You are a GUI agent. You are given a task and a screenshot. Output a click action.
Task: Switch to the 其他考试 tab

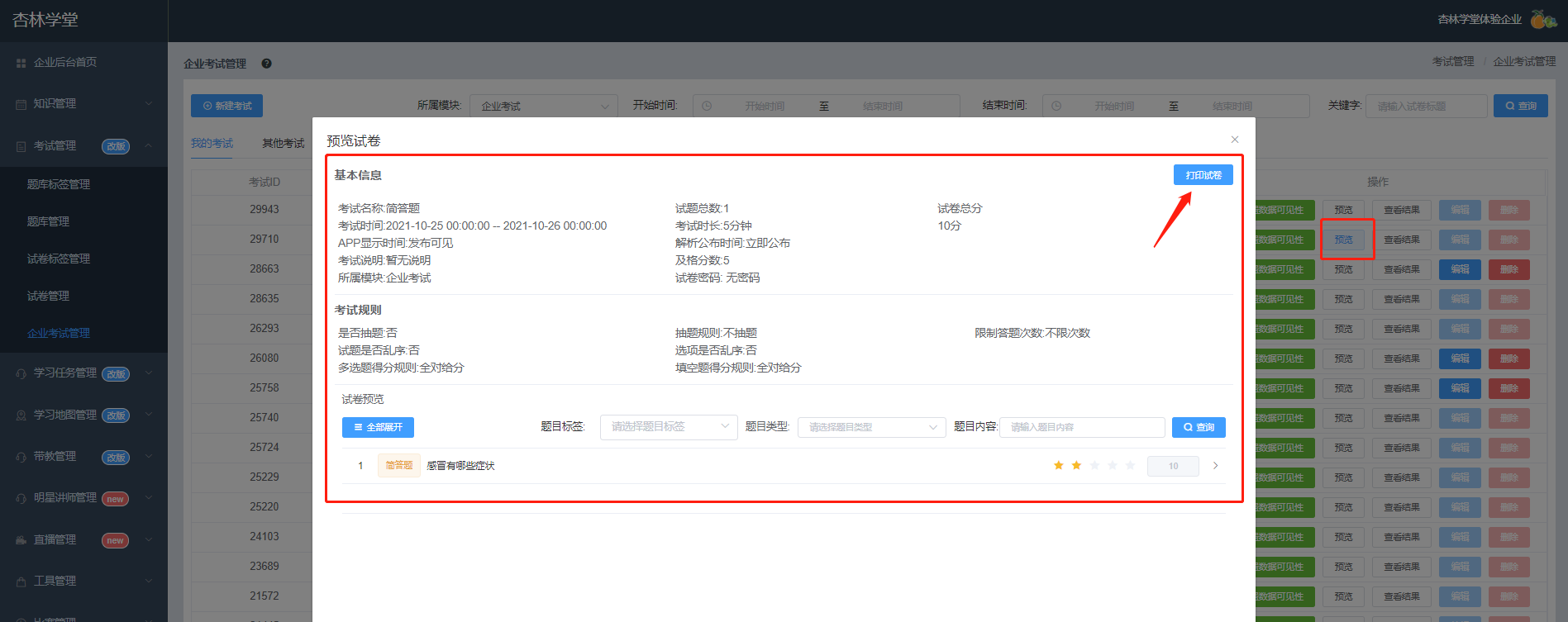(283, 143)
